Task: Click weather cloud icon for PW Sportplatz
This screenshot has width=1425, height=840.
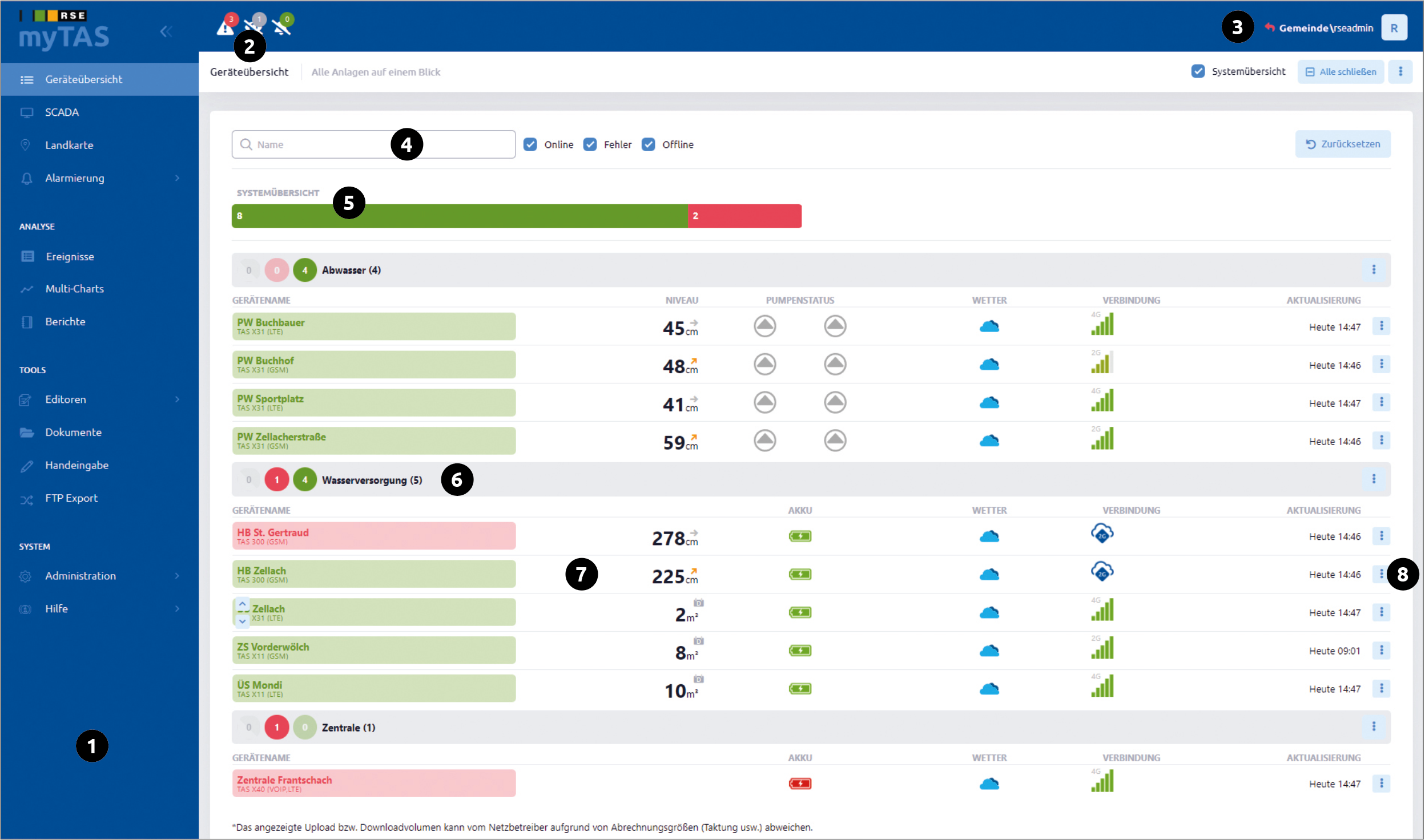Action: click(989, 403)
